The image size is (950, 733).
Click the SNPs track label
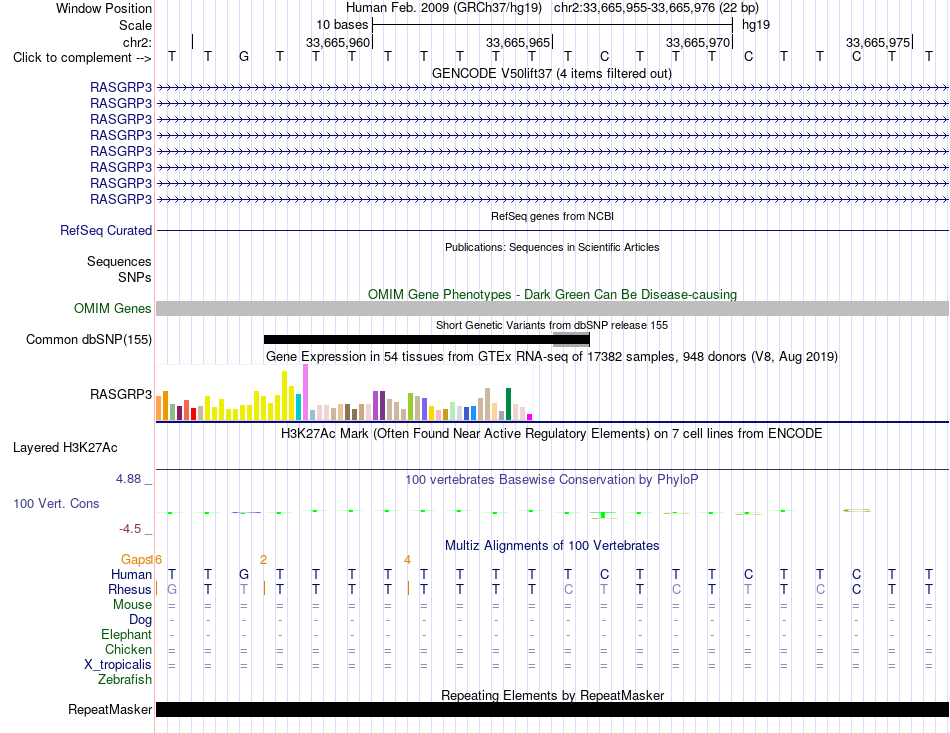(135, 277)
